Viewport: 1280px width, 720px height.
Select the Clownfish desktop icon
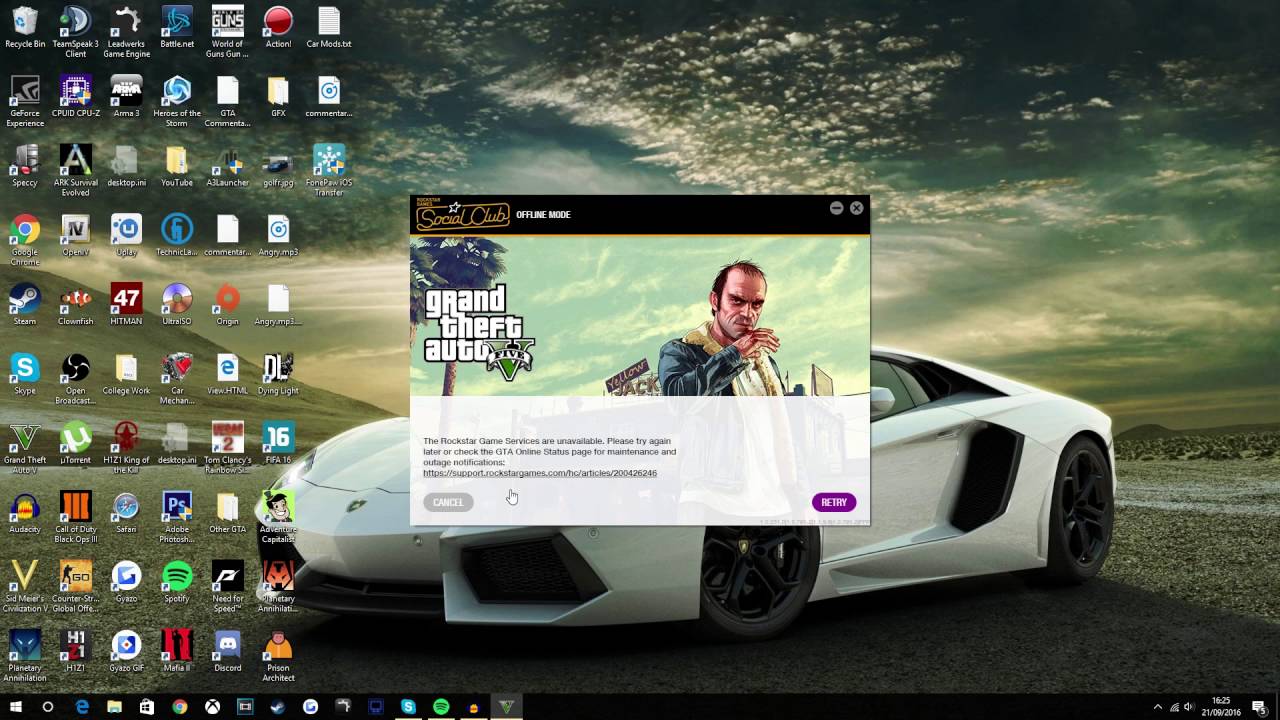tap(76, 304)
